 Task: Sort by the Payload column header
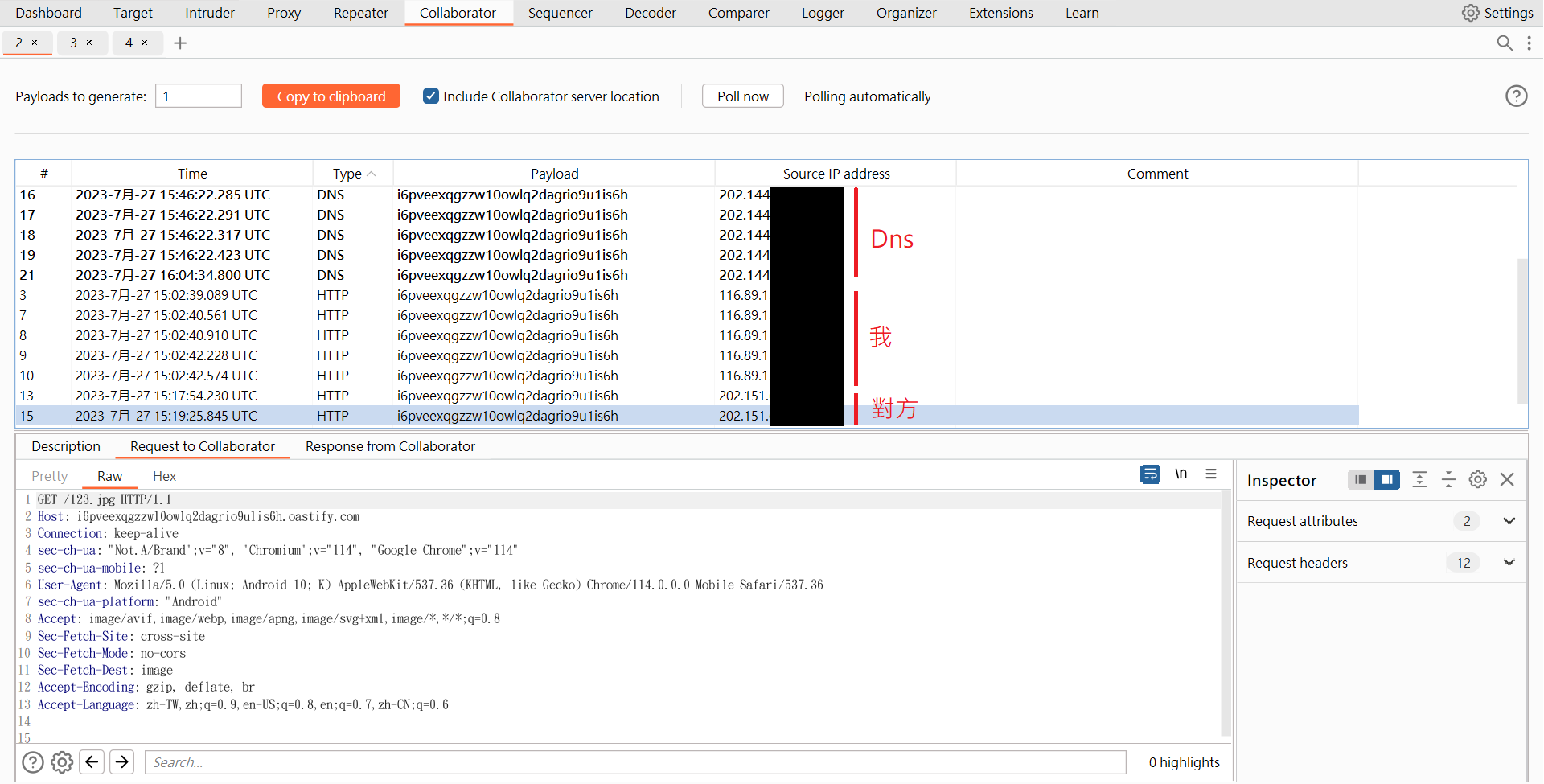(x=554, y=174)
